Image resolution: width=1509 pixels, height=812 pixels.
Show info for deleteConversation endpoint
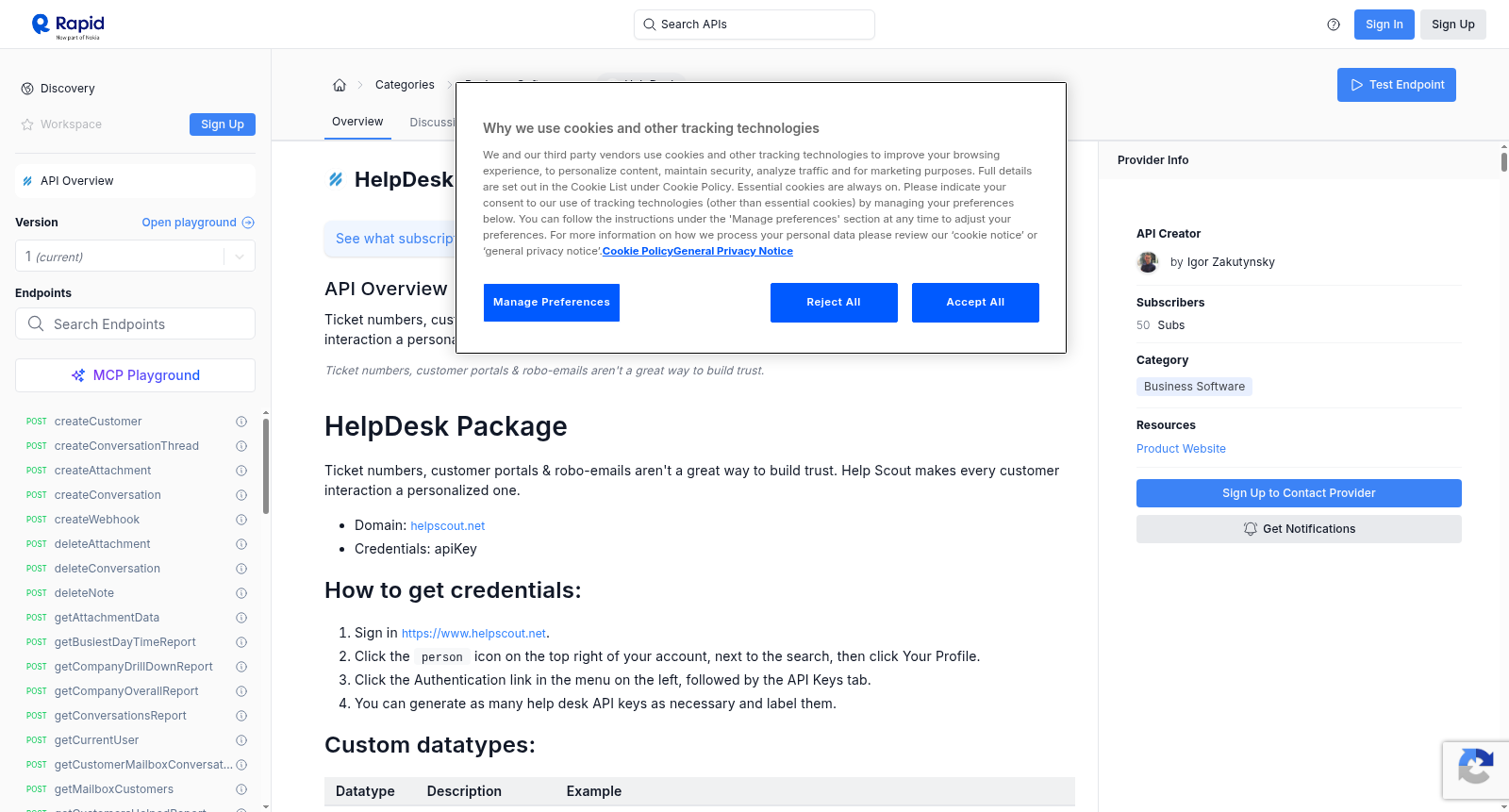(241, 569)
